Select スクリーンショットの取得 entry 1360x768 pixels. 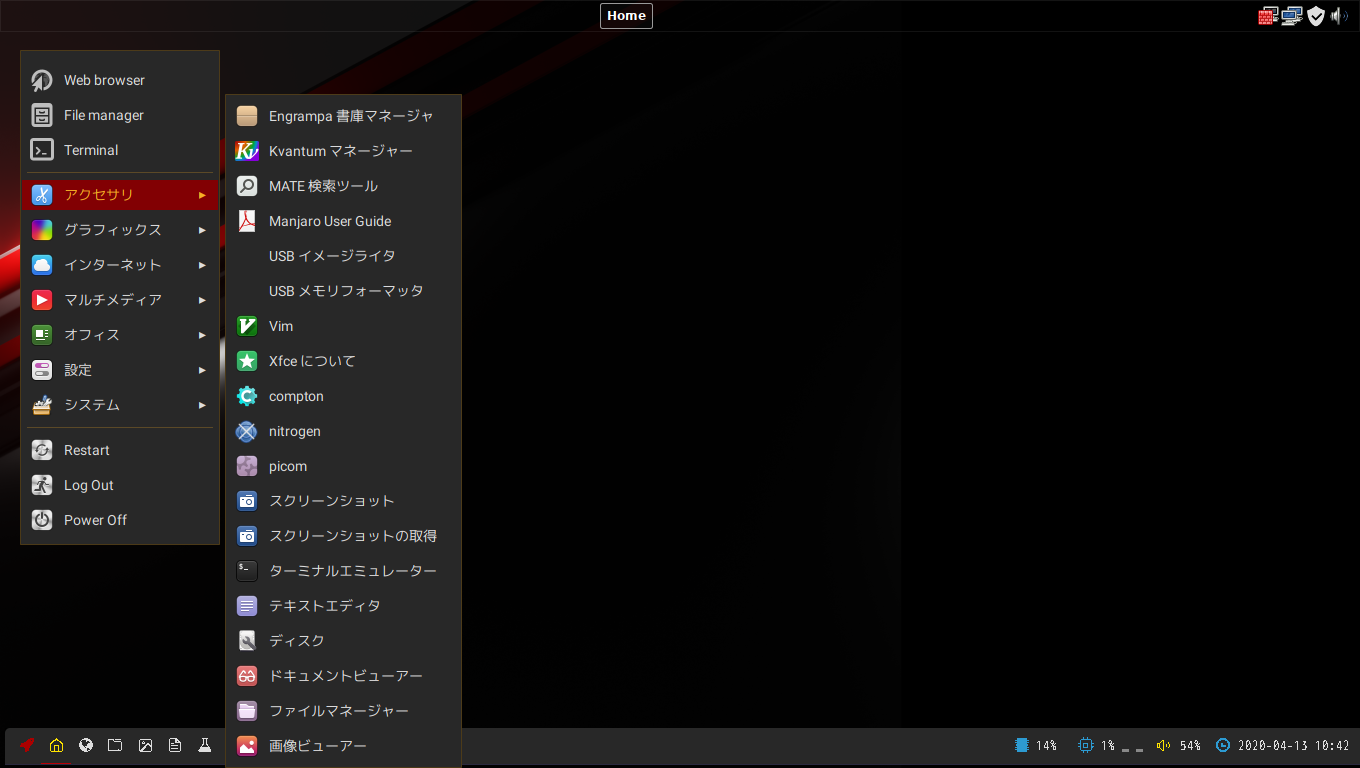tap(343, 536)
